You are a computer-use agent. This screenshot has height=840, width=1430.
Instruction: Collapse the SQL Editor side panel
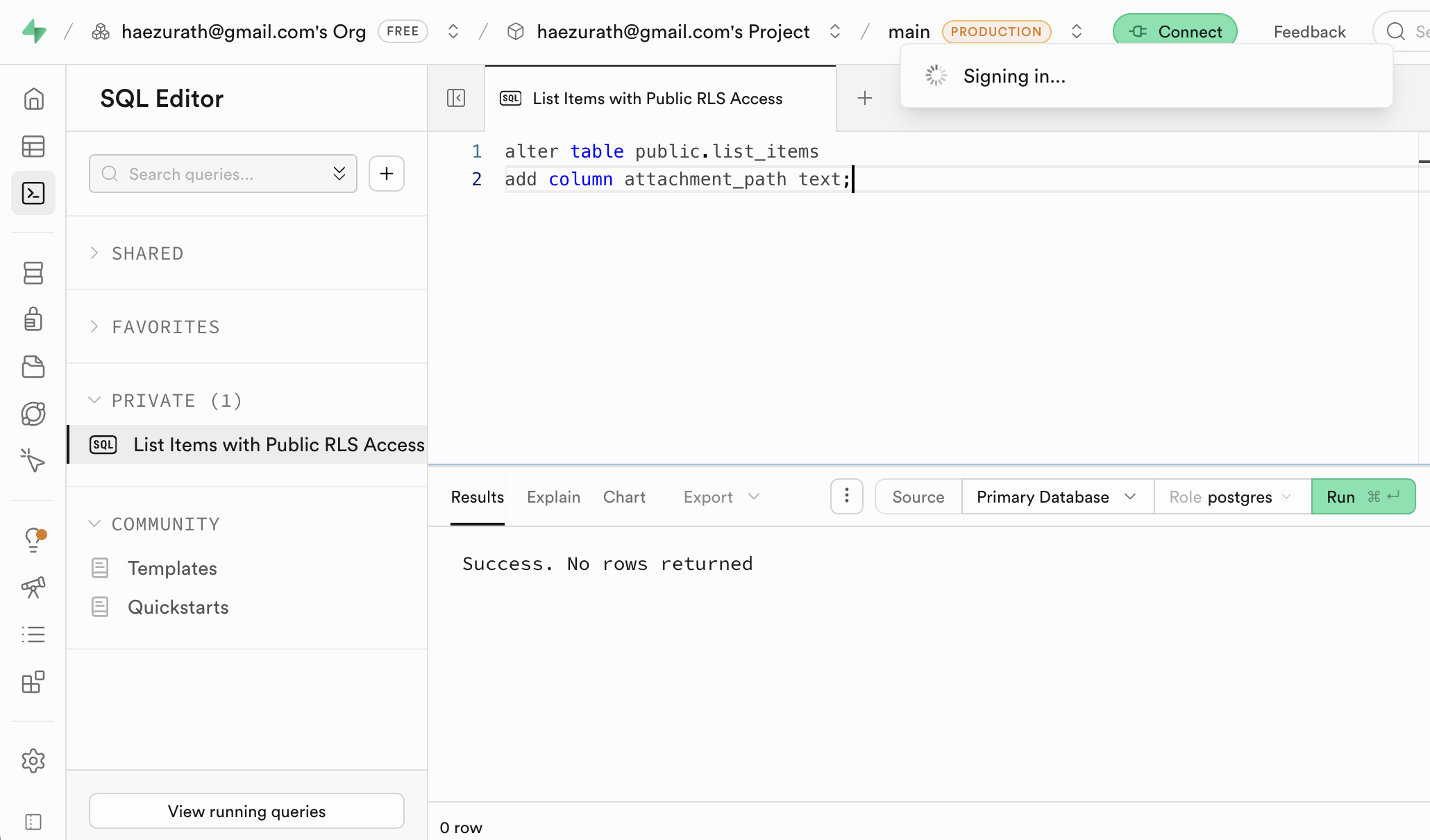tap(456, 98)
